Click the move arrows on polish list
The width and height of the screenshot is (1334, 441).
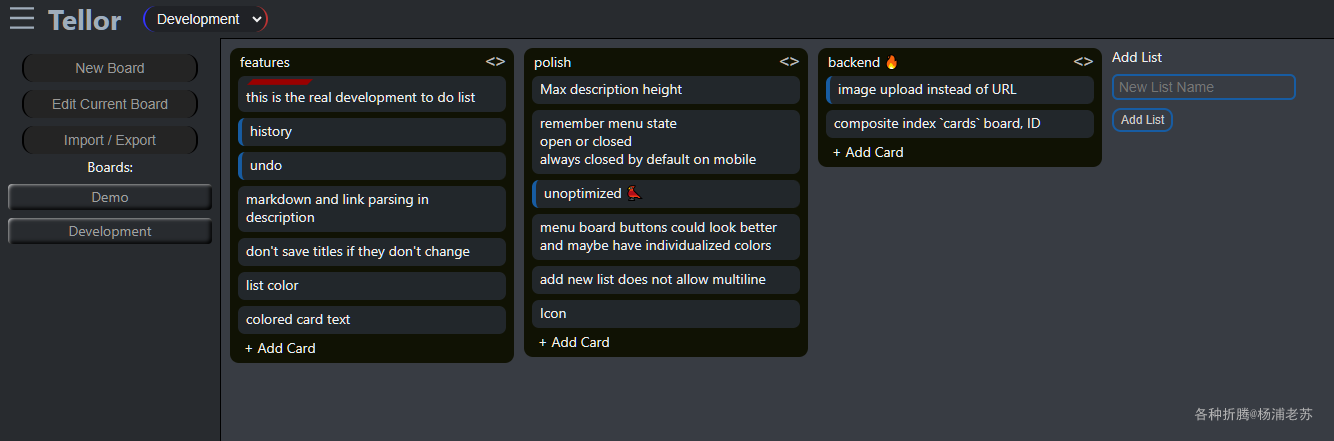click(789, 62)
